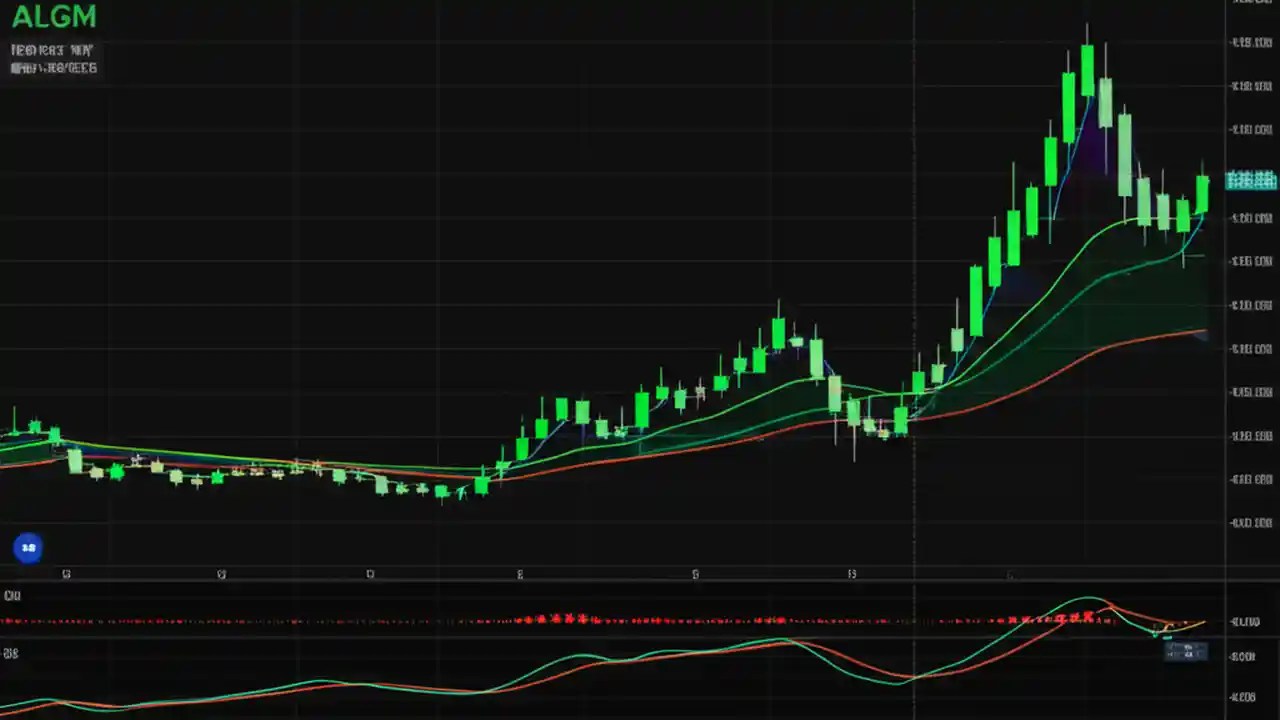Select the highlighted teal last-price tag
The image size is (1280, 720).
pyautogui.click(x=1251, y=181)
